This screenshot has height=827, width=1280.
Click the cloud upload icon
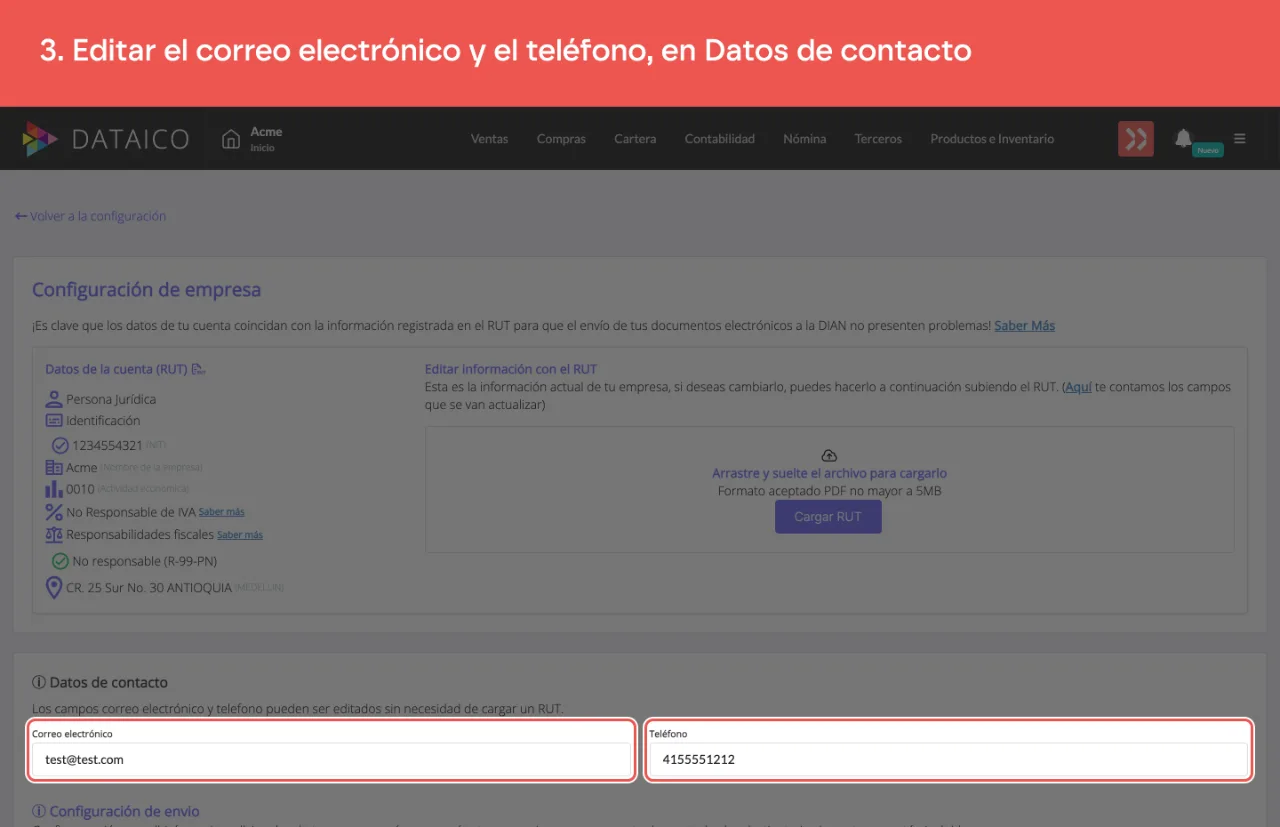tap(828, 456)
